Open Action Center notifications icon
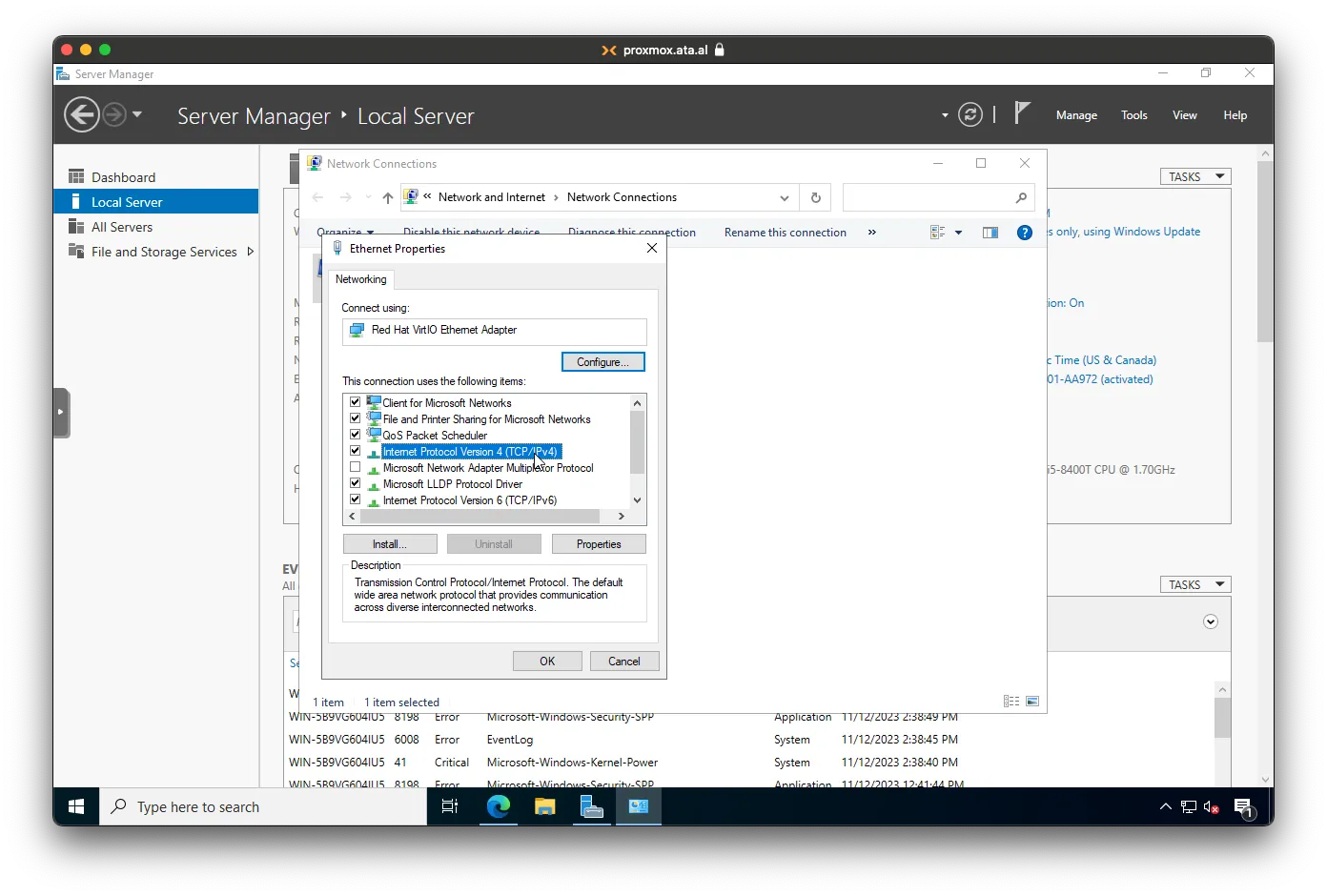The width and height of the screenshot is (1327, 896). pyautogui.click(x=1243, y=808)
